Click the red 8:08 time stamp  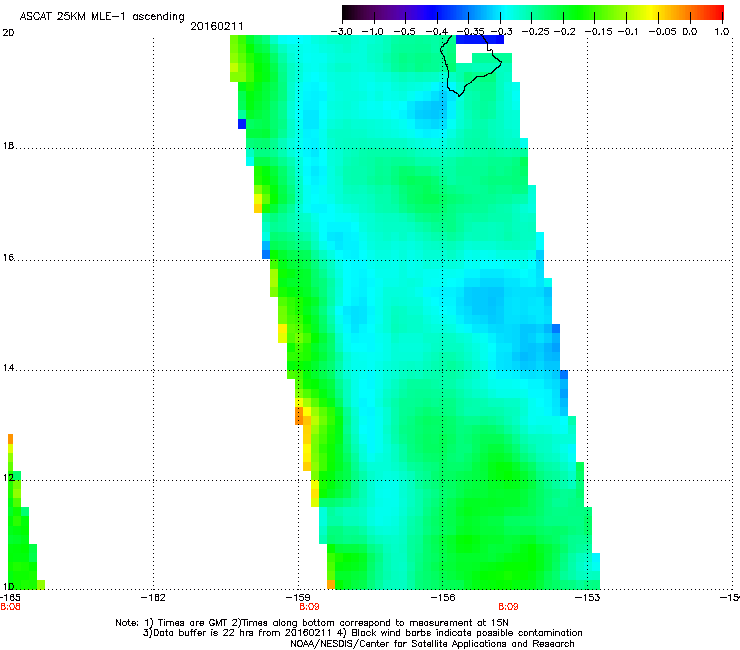tap(10, 607)
